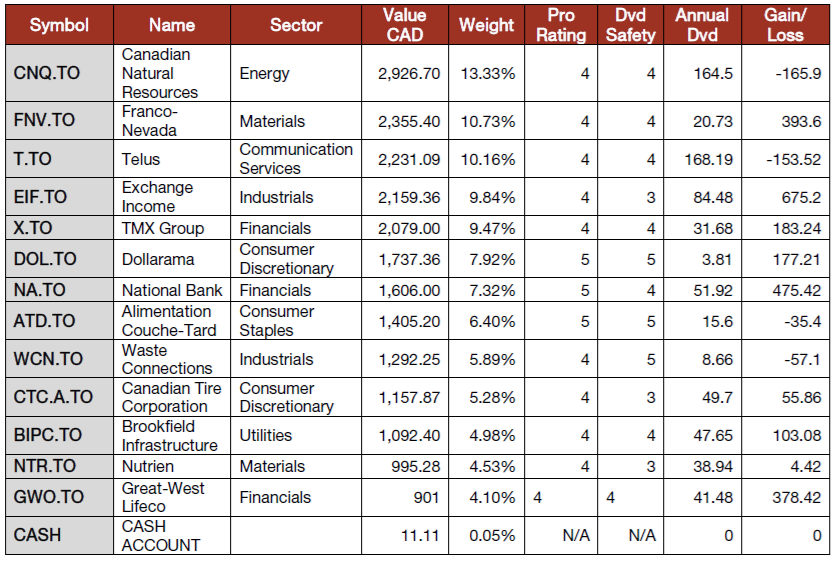This screenshot has width=836, height=563.
Task: Select the Sector column header
Action: point(296,25)
